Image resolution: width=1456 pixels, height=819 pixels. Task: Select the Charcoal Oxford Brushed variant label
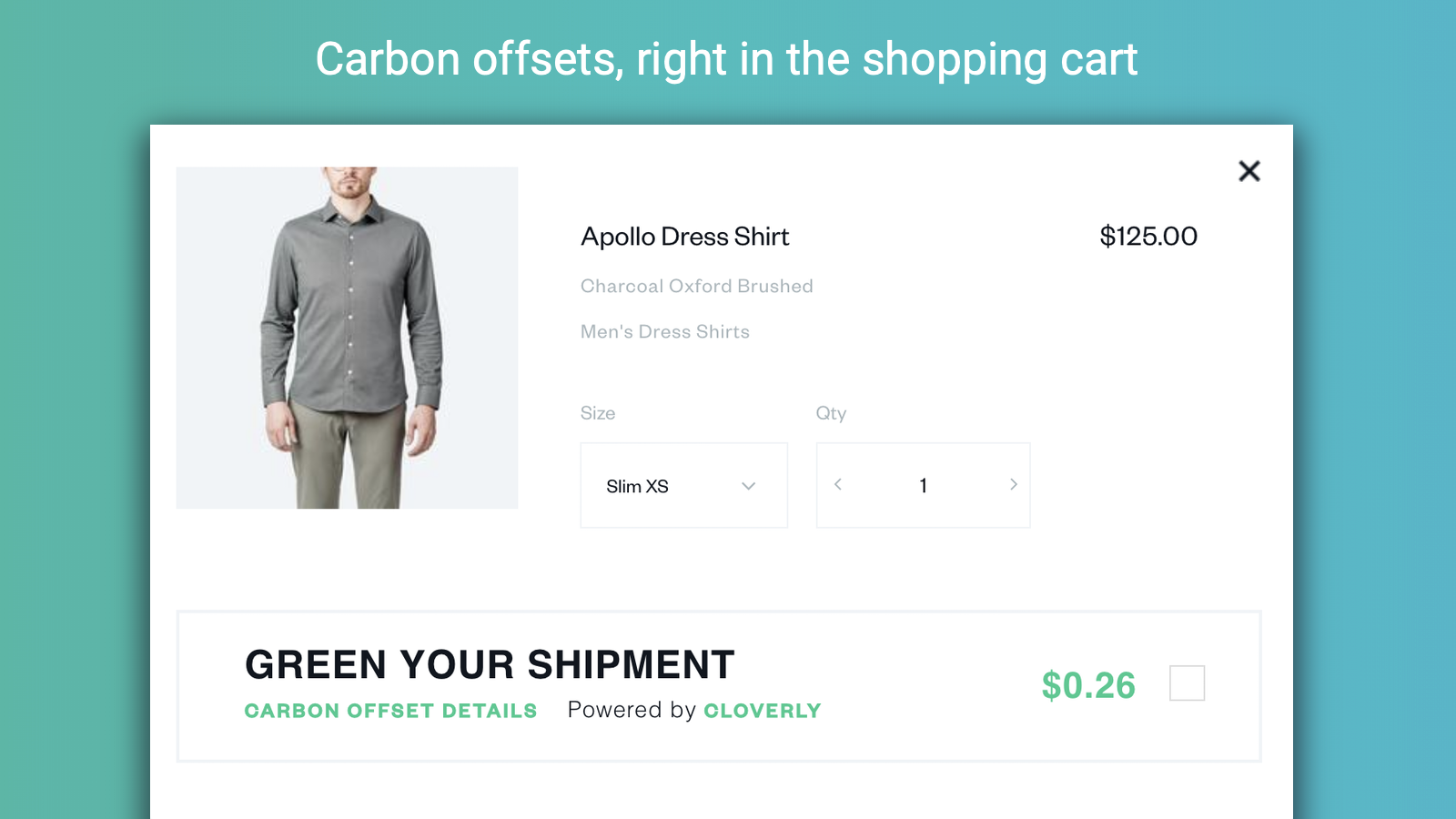[x=697, y=285]
